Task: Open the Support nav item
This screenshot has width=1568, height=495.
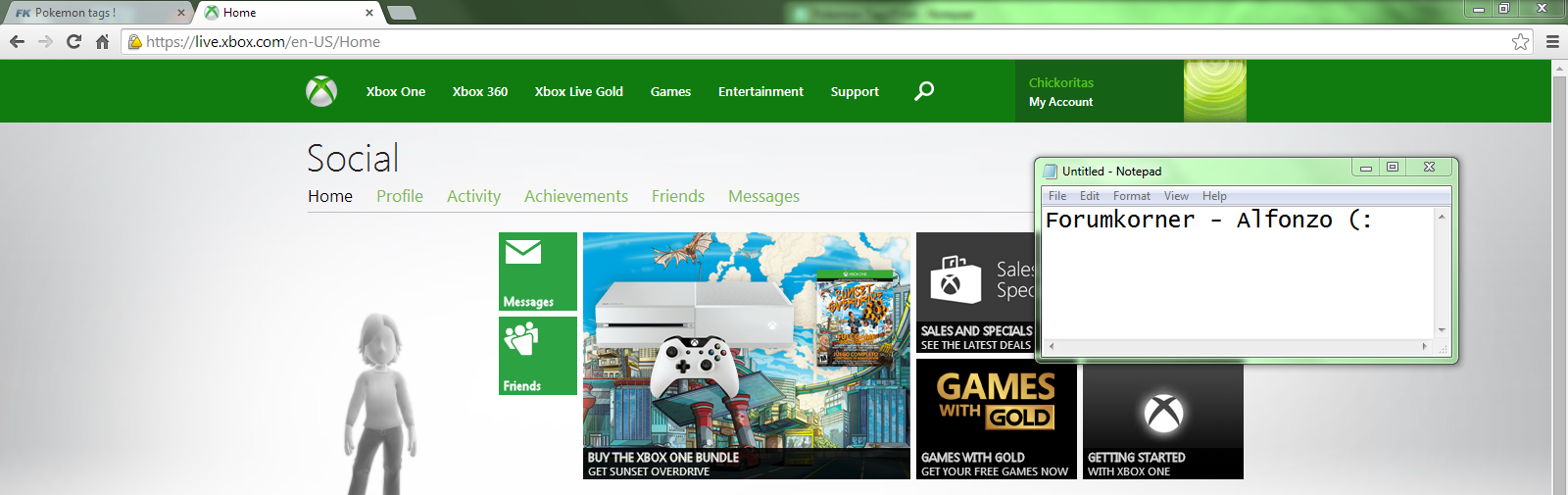Action: click(855, 91)
